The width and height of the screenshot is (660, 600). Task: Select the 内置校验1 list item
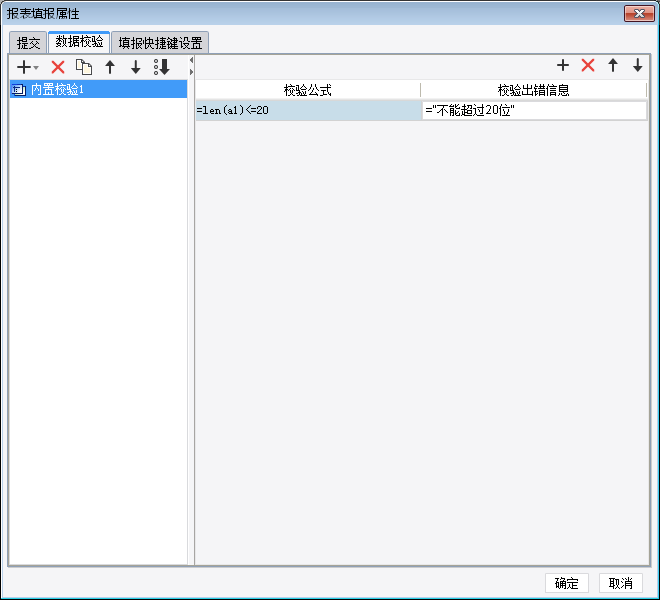[x=98, y=89]
